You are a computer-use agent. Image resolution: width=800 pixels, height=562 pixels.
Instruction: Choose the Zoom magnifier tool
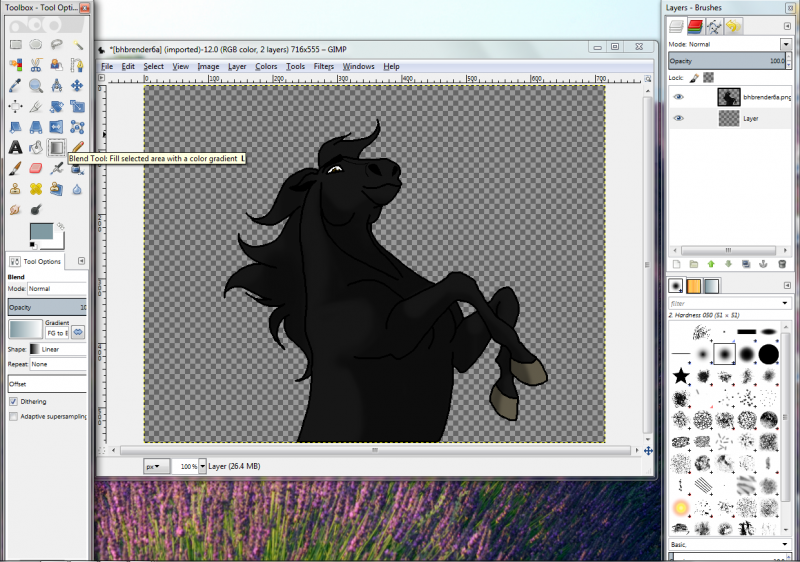coord(36,85)
